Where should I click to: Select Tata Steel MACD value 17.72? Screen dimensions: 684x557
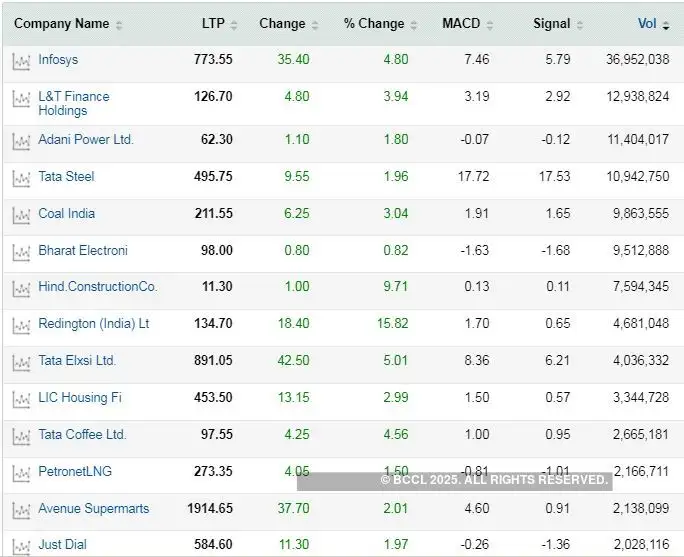coord(474,177)
